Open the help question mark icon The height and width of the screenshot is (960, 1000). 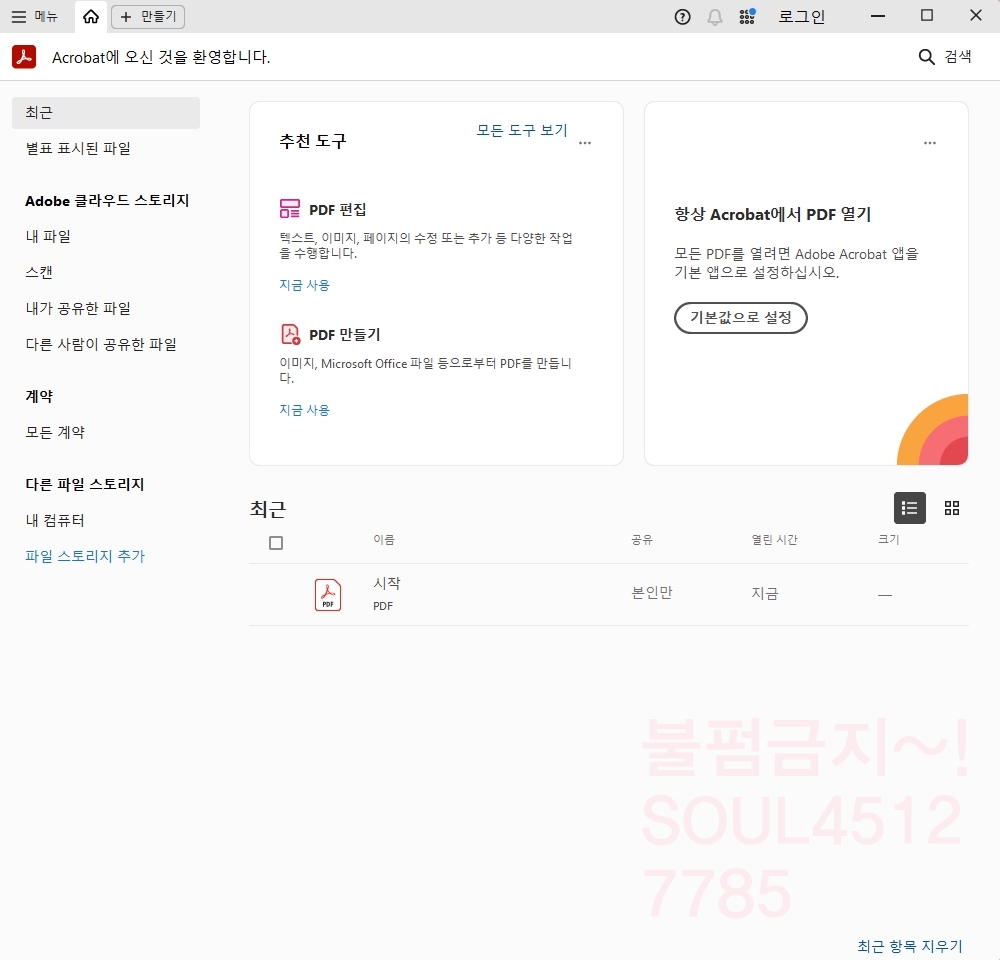coord(683,16)
